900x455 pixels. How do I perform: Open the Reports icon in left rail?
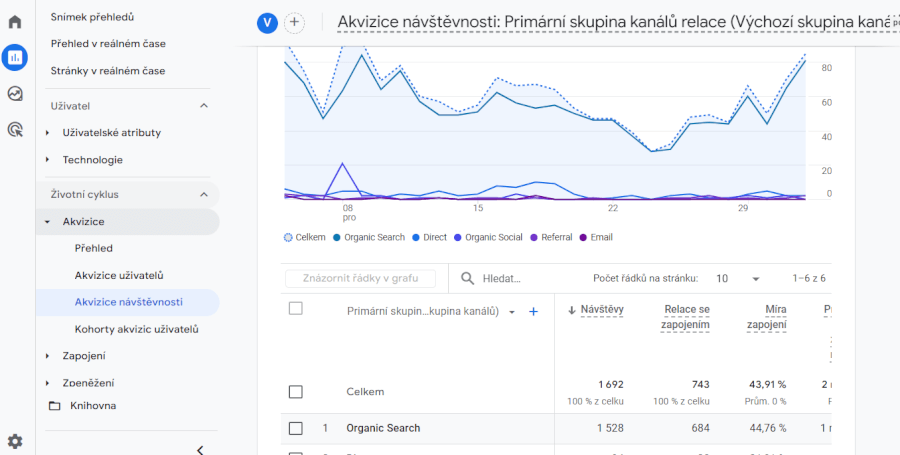(15, 57)
